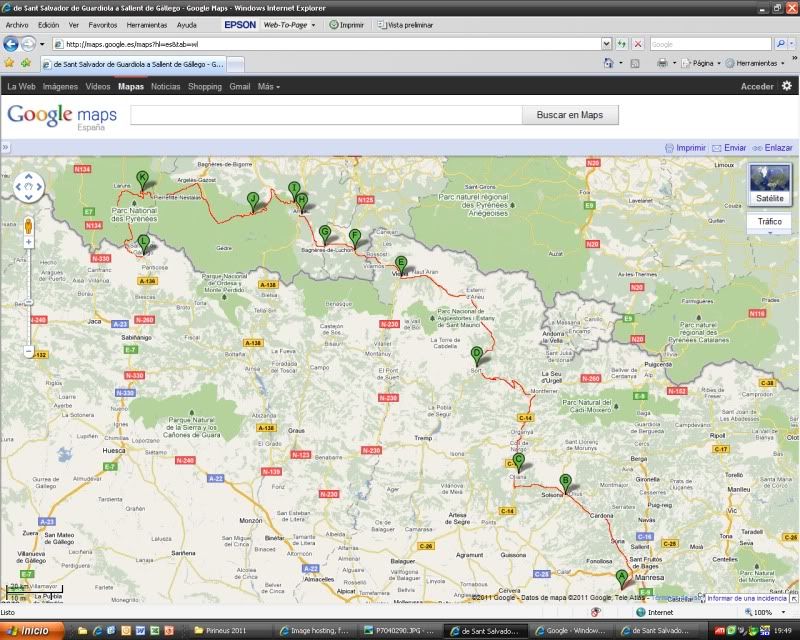Click the IE Forward navigation arrow
This screenshot has width=800, height=640.
point(28,44)
